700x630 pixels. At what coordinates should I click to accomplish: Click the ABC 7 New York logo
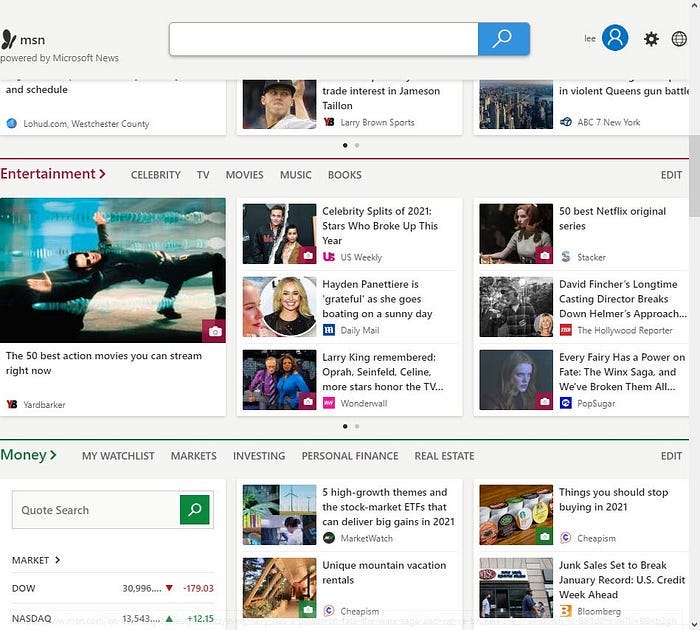pos(566,122)
